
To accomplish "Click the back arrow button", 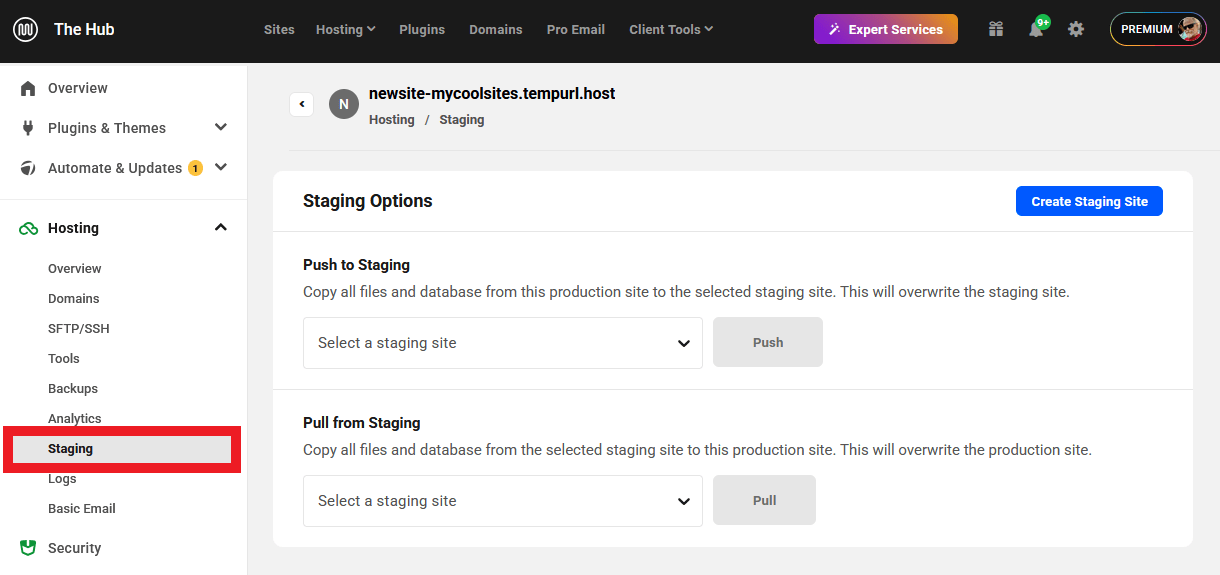I will point(302,104).
